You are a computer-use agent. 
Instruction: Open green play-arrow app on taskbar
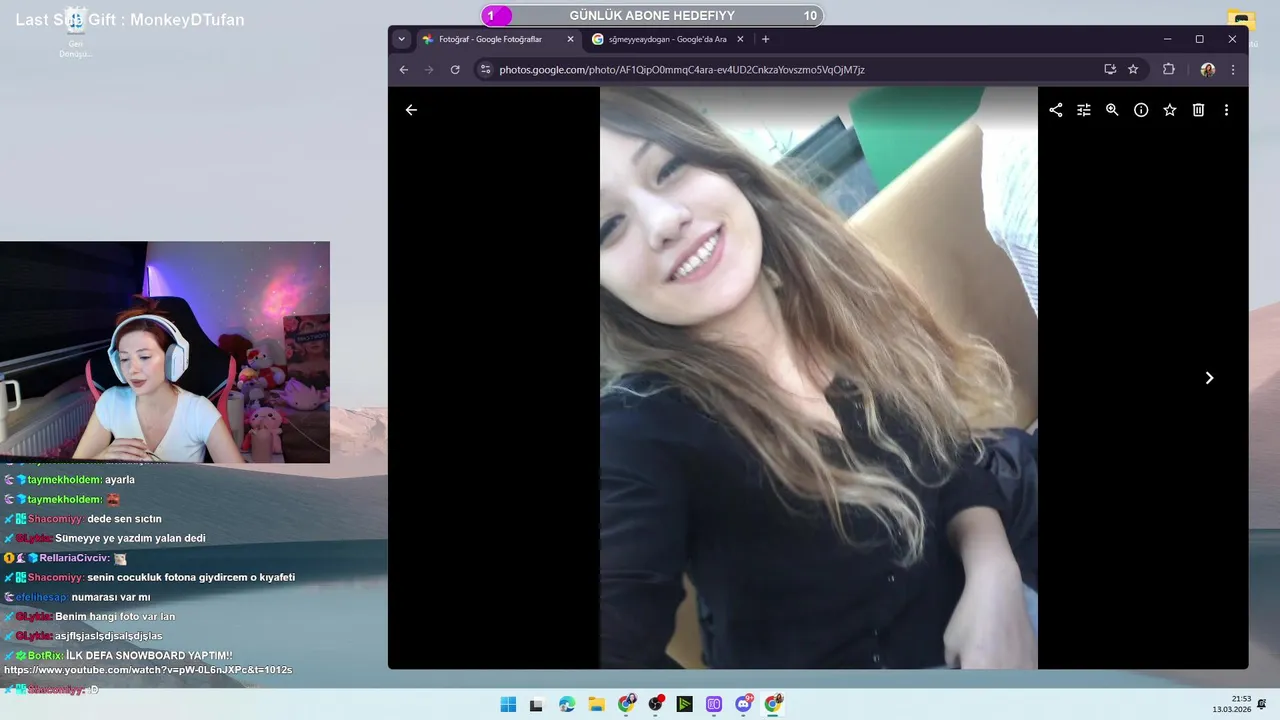685,704
